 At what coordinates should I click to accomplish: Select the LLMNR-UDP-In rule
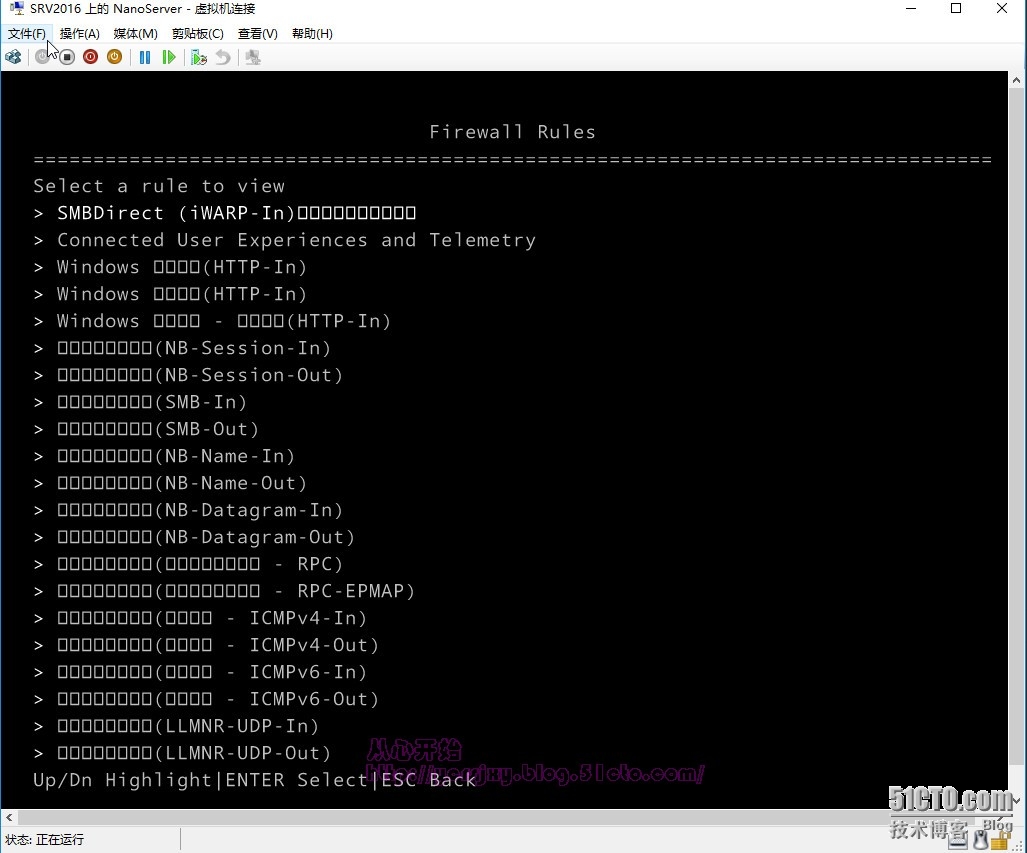coord(176,726)
